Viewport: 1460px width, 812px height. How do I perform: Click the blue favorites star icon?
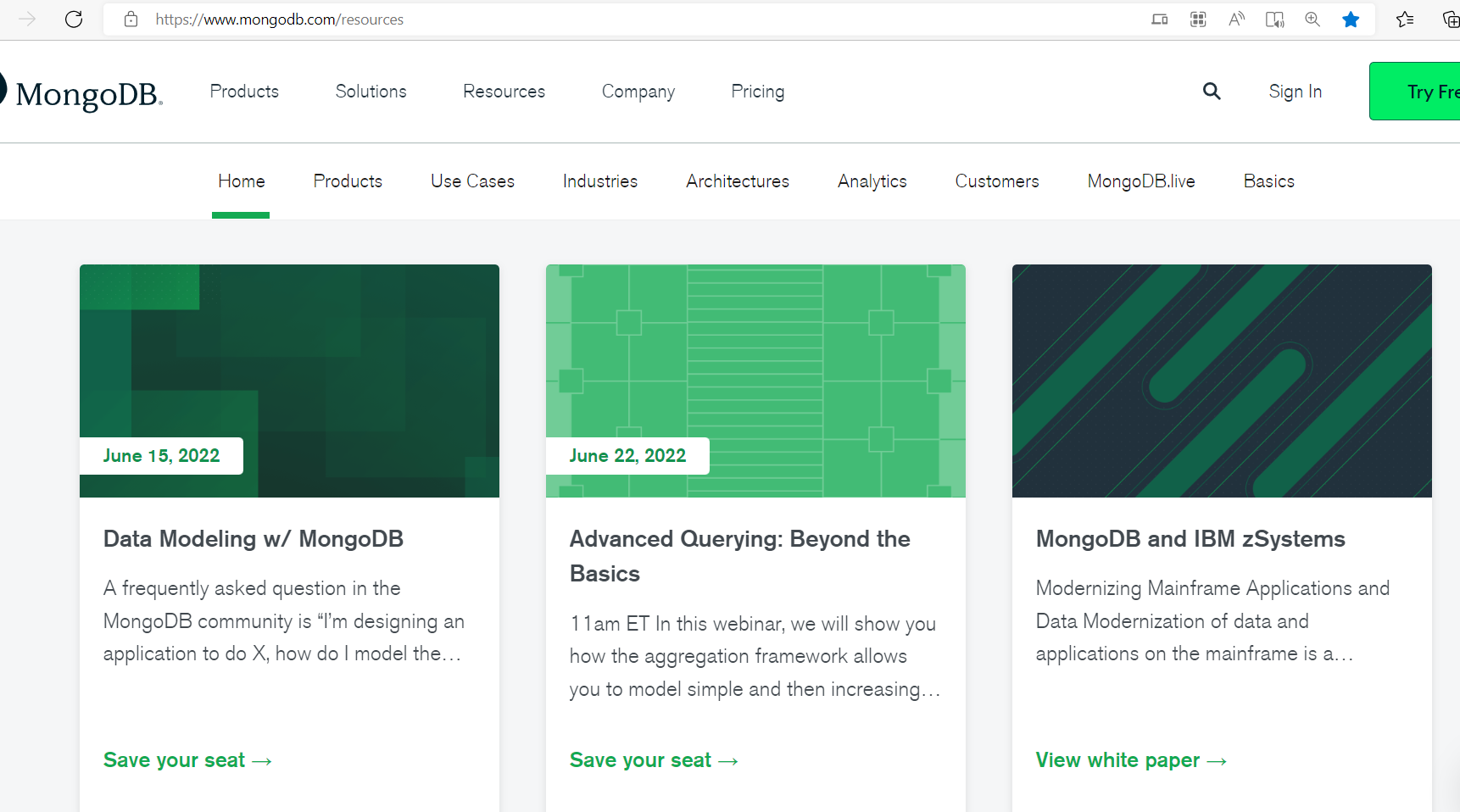pos(1351,19)
